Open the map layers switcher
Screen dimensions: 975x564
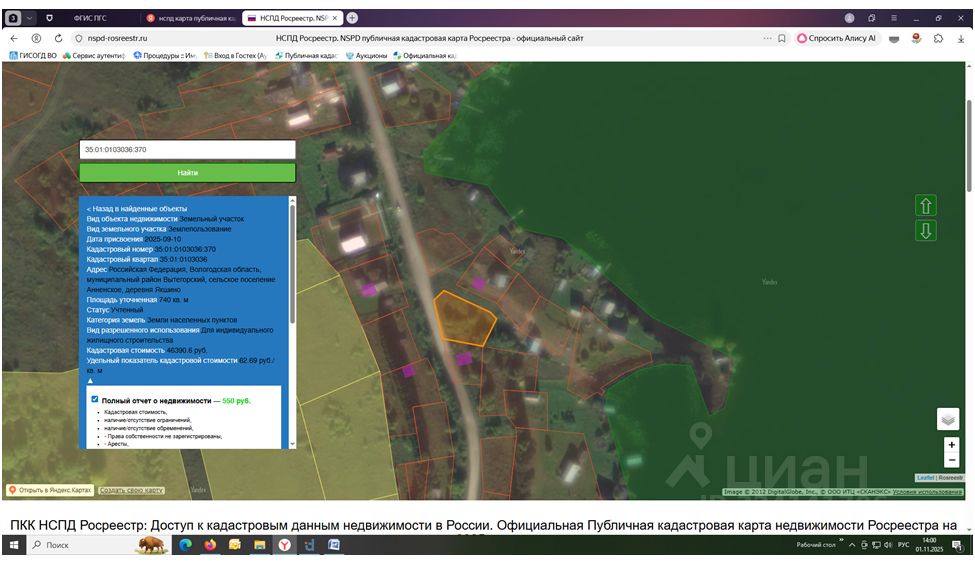click(948, 419)
